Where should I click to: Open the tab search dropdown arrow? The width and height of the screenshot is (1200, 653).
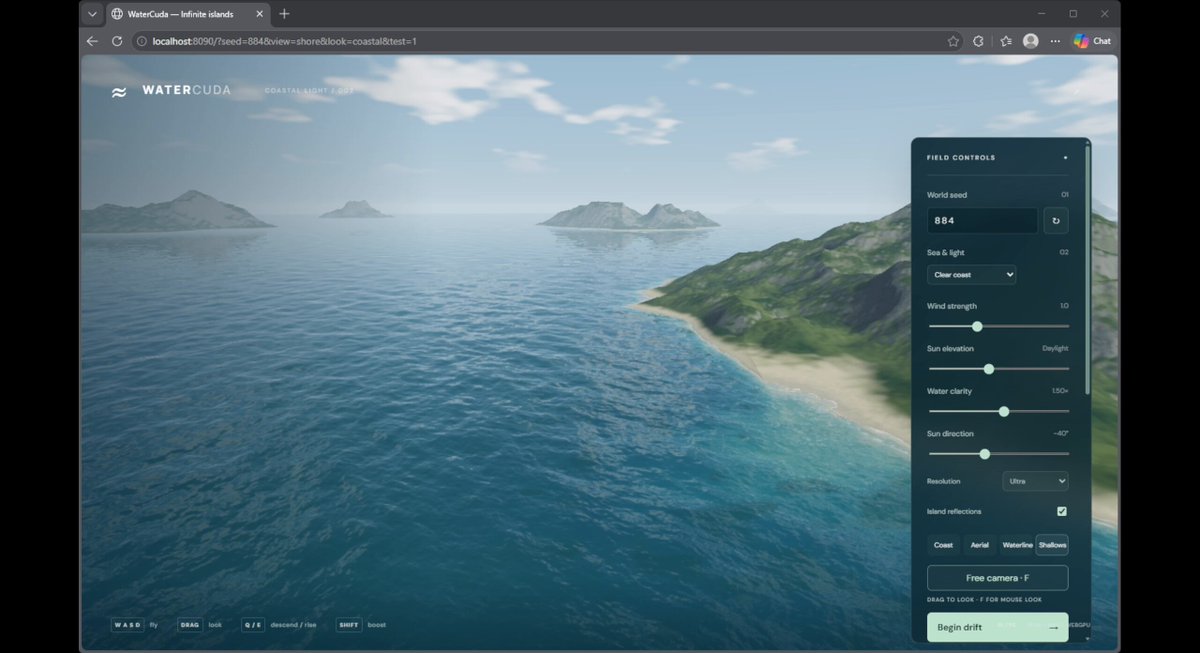coord(92,14)
